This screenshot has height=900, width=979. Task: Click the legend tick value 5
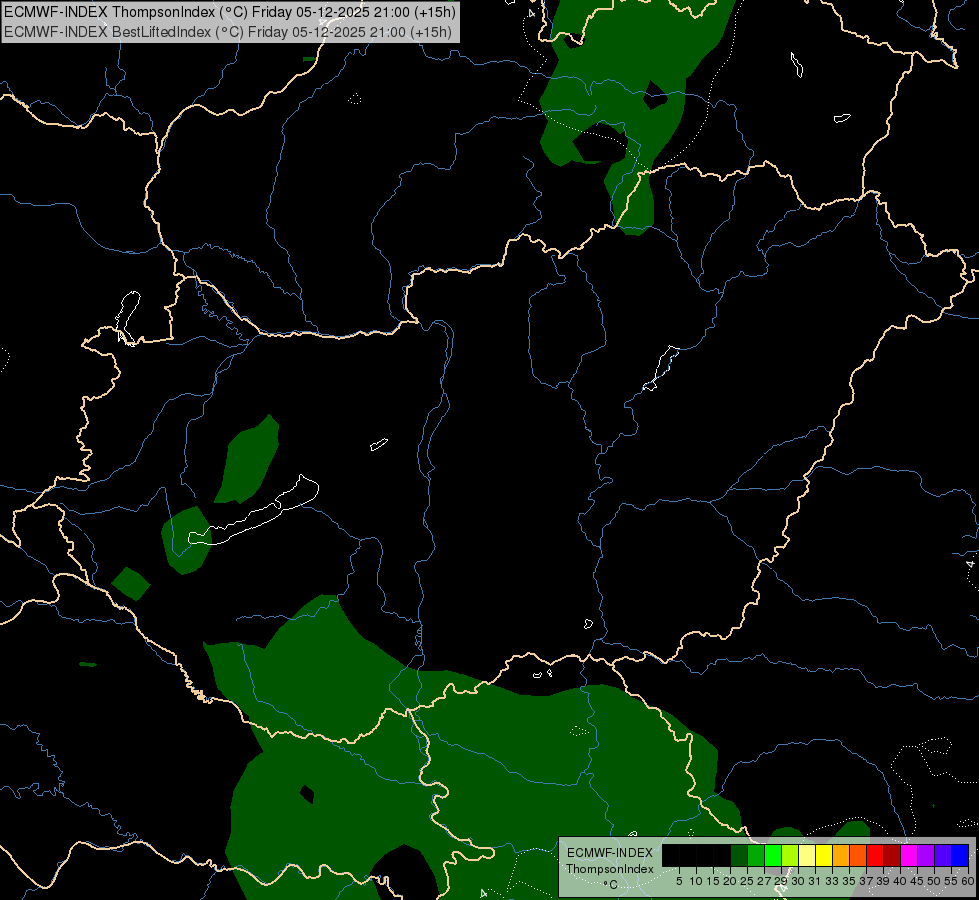pos(679,881)
